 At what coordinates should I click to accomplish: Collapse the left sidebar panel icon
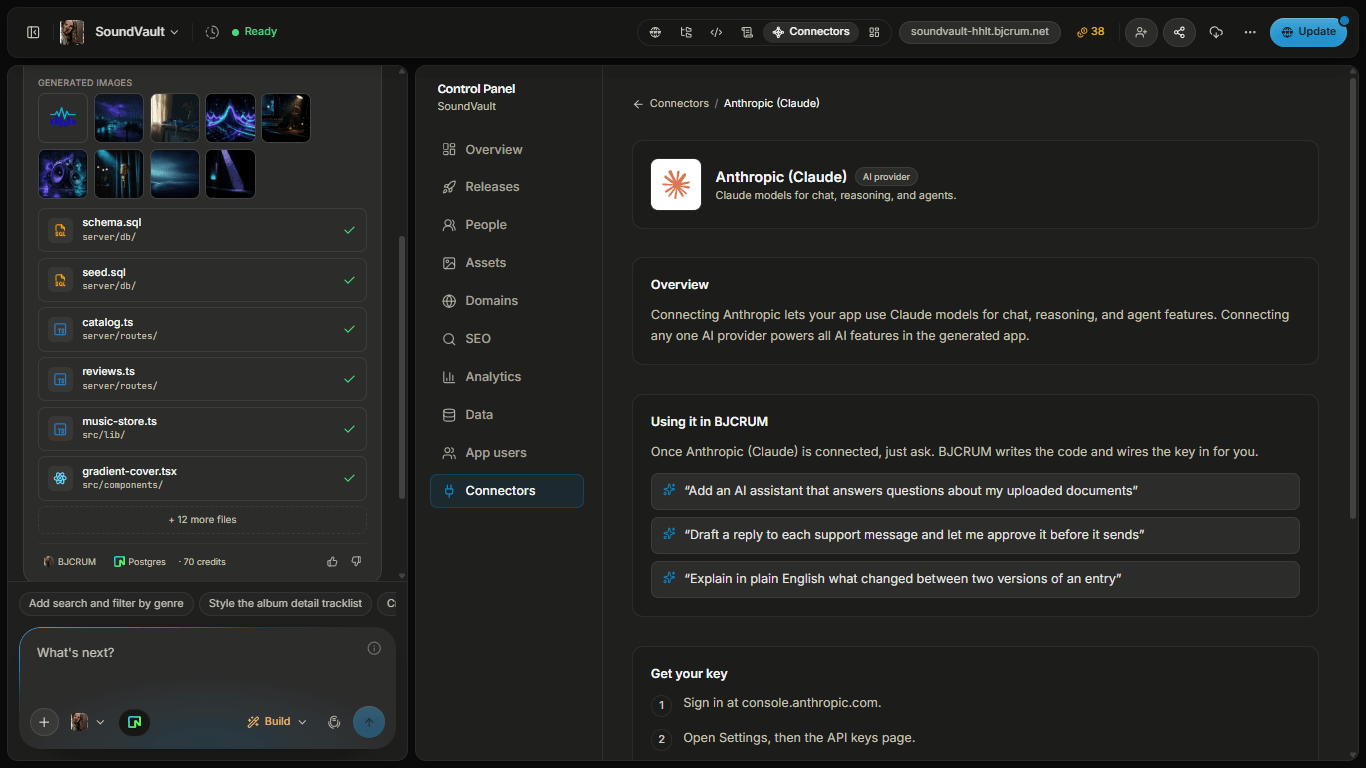(33, 32)
